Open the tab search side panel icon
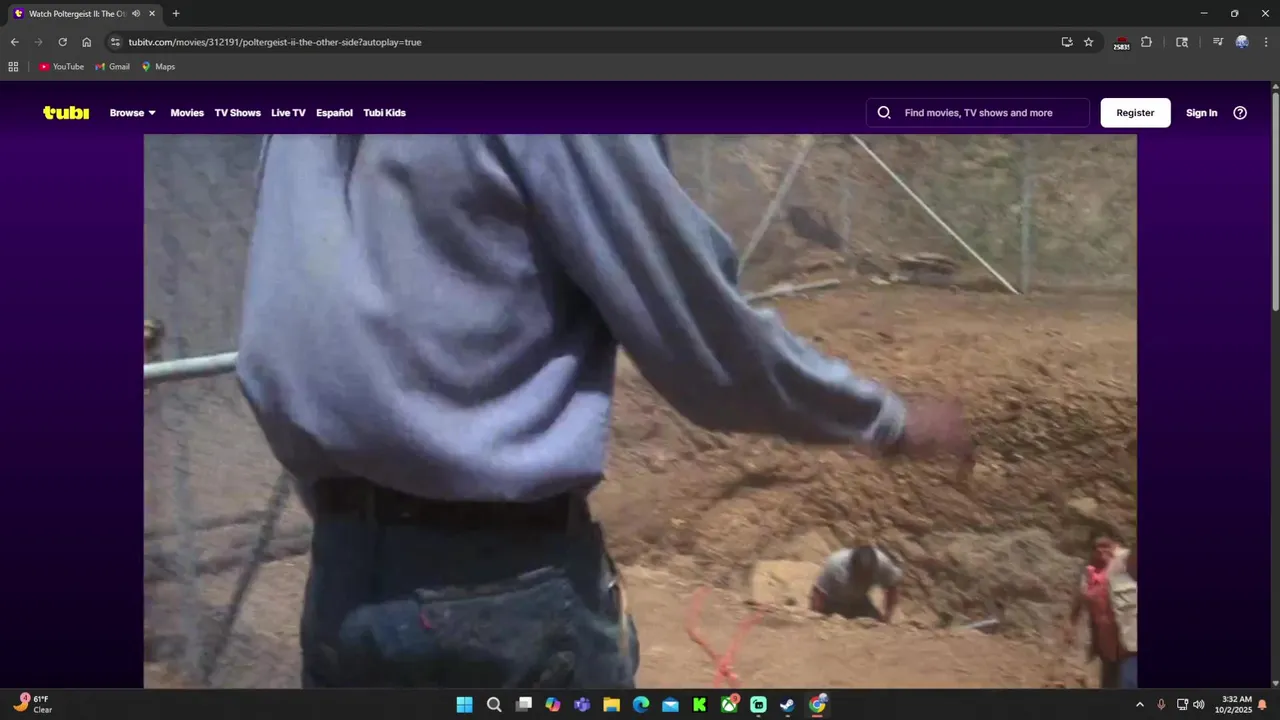 click(1182, 42)
